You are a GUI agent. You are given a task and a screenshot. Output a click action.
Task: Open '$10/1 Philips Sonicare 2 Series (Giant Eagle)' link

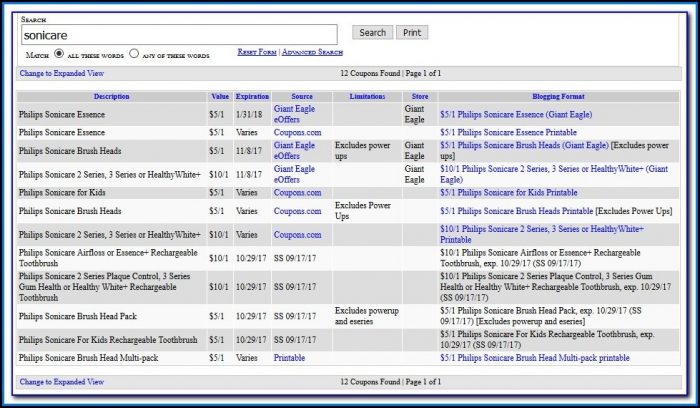point(554,175)
